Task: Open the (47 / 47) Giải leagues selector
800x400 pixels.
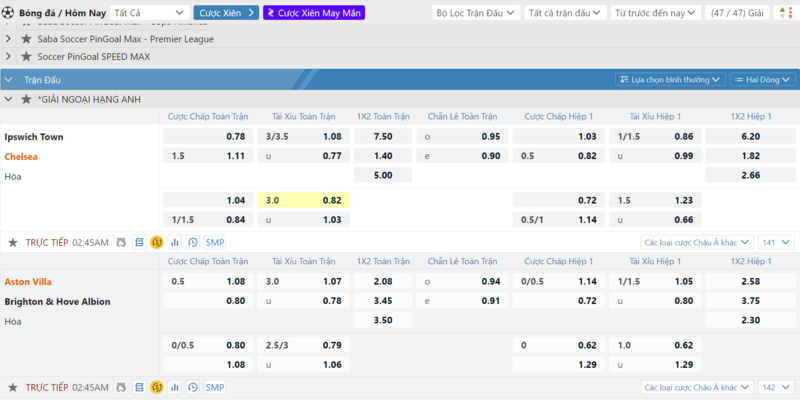Action: [737, 13]
